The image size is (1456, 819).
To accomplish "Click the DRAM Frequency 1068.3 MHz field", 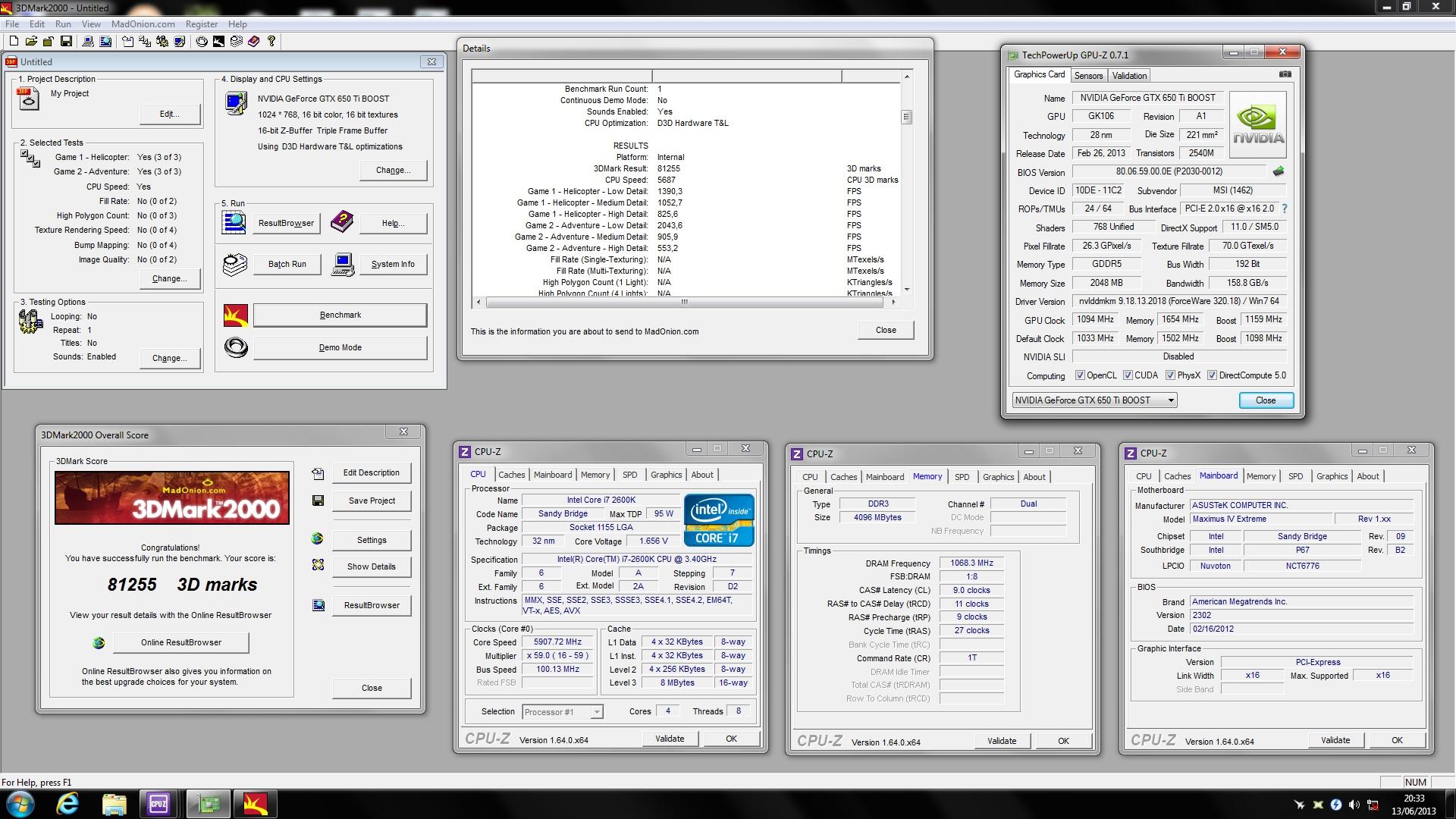I will [x=971, y=563].
